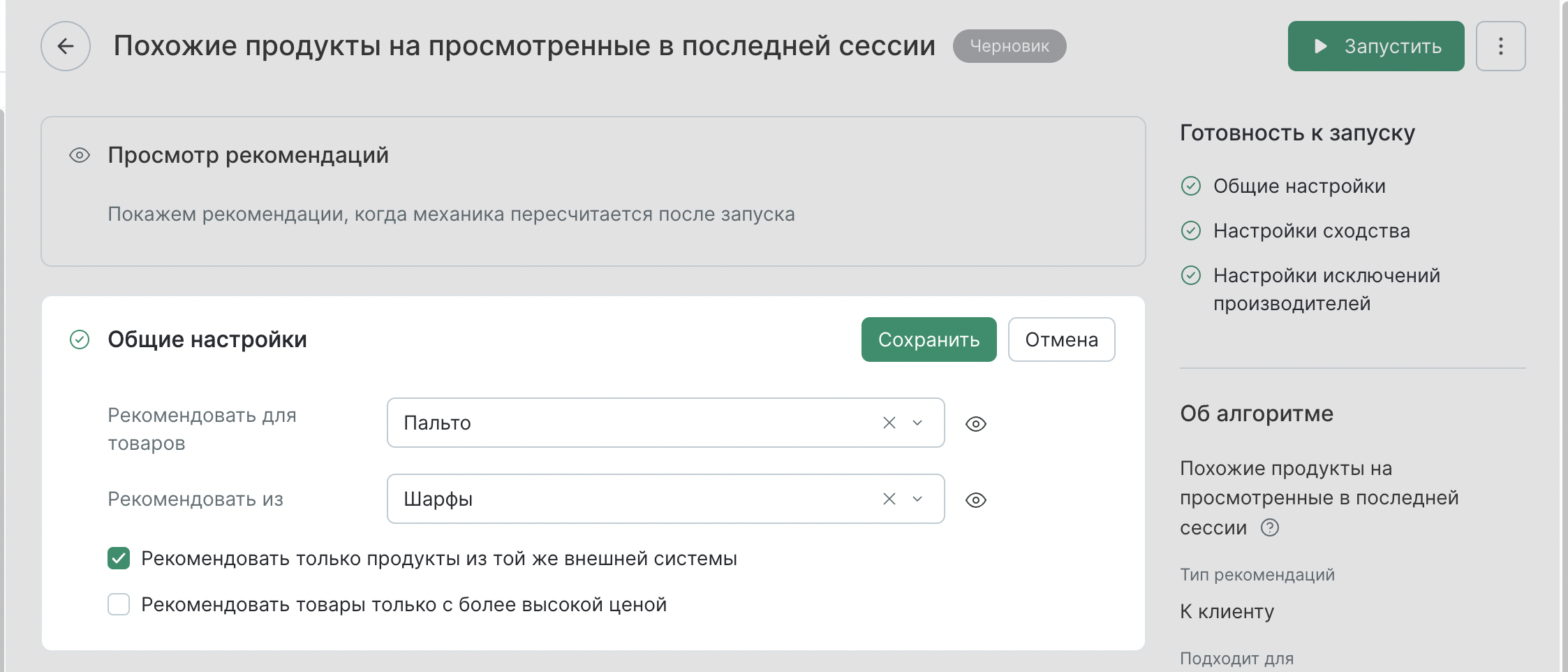Uncheck recommend only same external system products
This screenshot has width=1568, height=672.
click(x=119, y=558)
